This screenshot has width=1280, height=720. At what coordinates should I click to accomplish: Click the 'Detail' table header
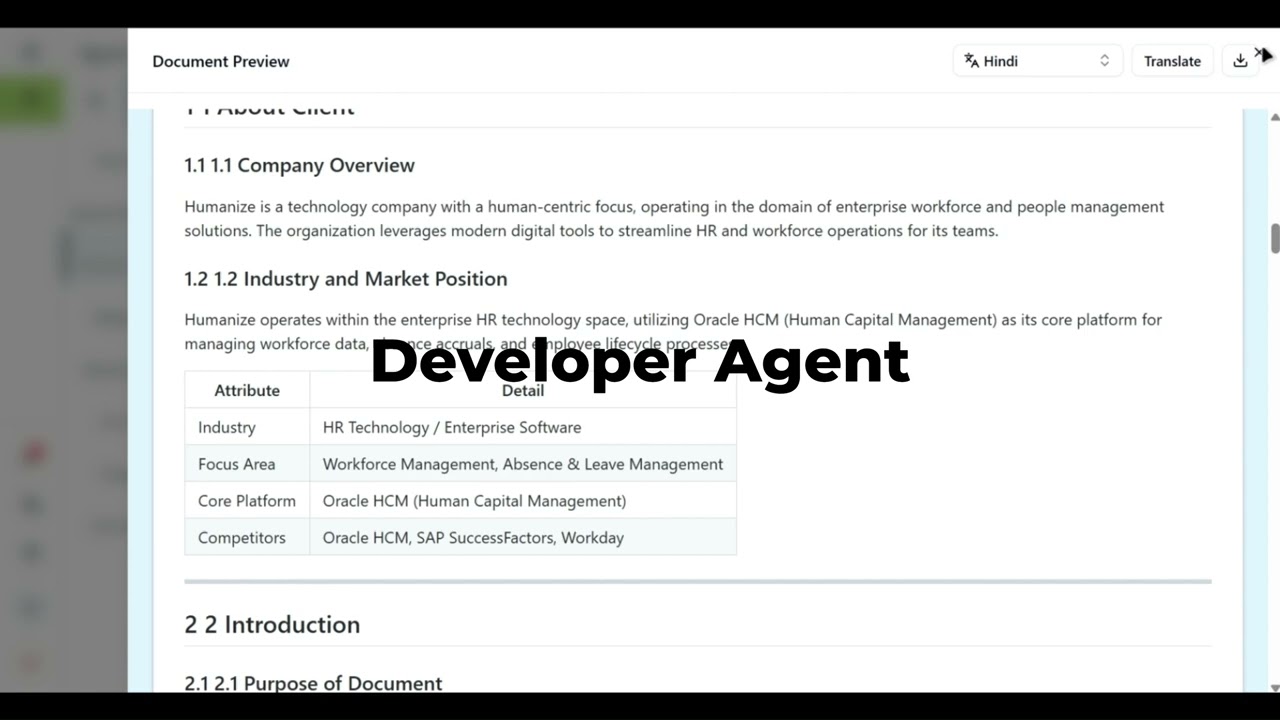tap(523, 390)
